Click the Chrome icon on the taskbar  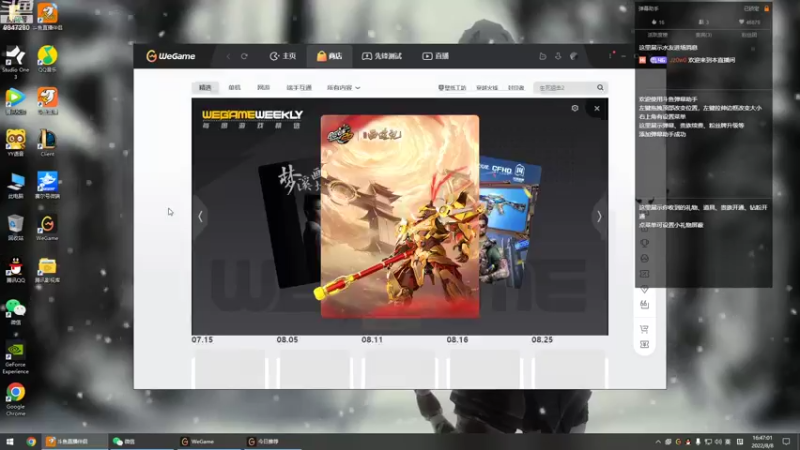tap(31, 441)
